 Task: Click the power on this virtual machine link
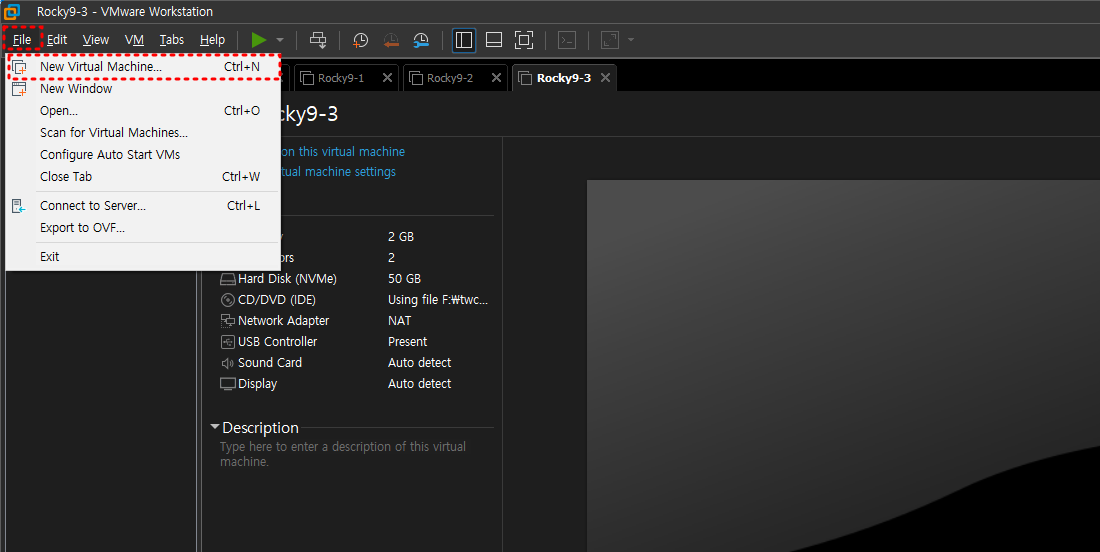(342, 152)
